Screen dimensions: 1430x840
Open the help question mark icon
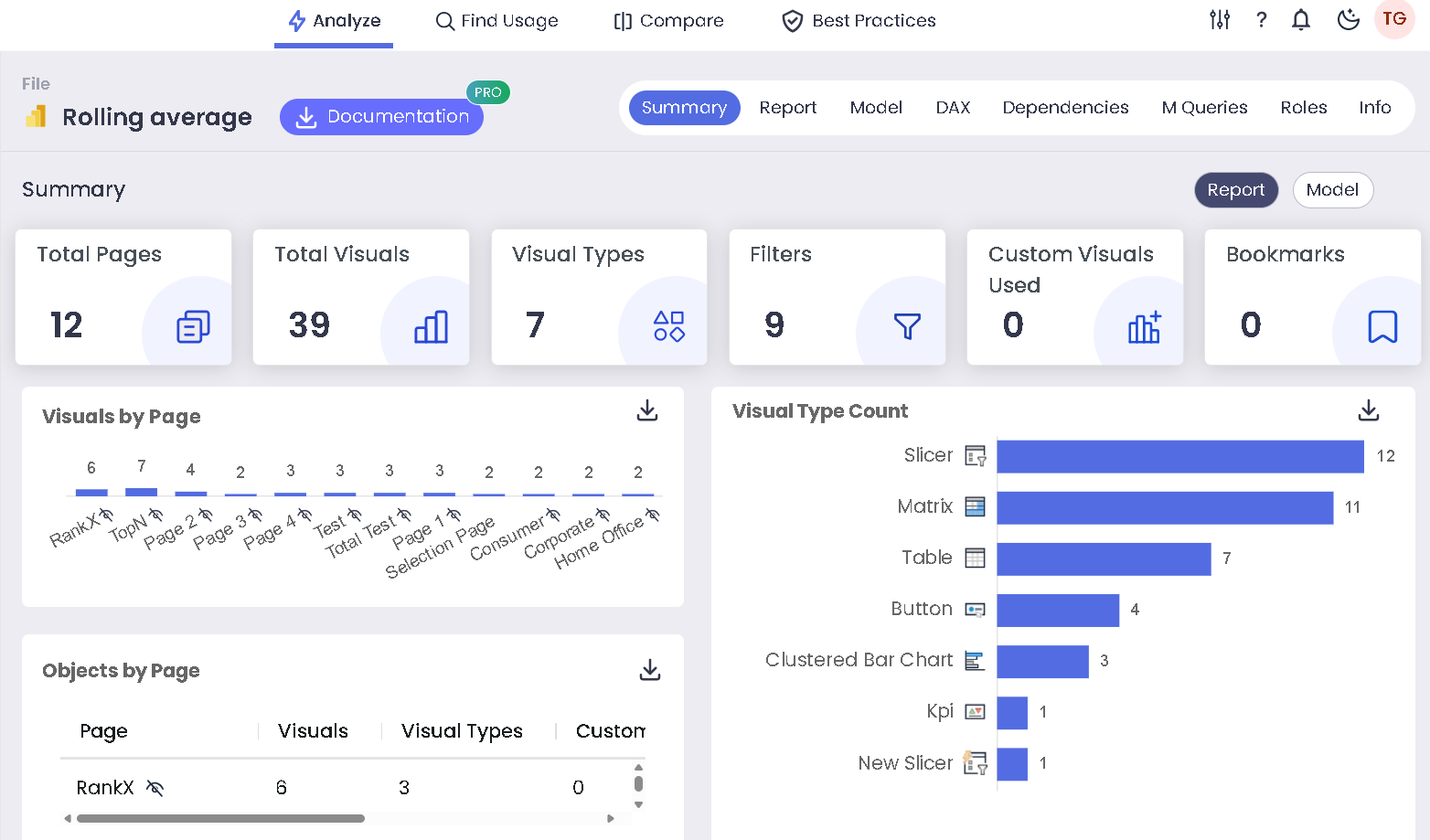tap(1261, 20)
